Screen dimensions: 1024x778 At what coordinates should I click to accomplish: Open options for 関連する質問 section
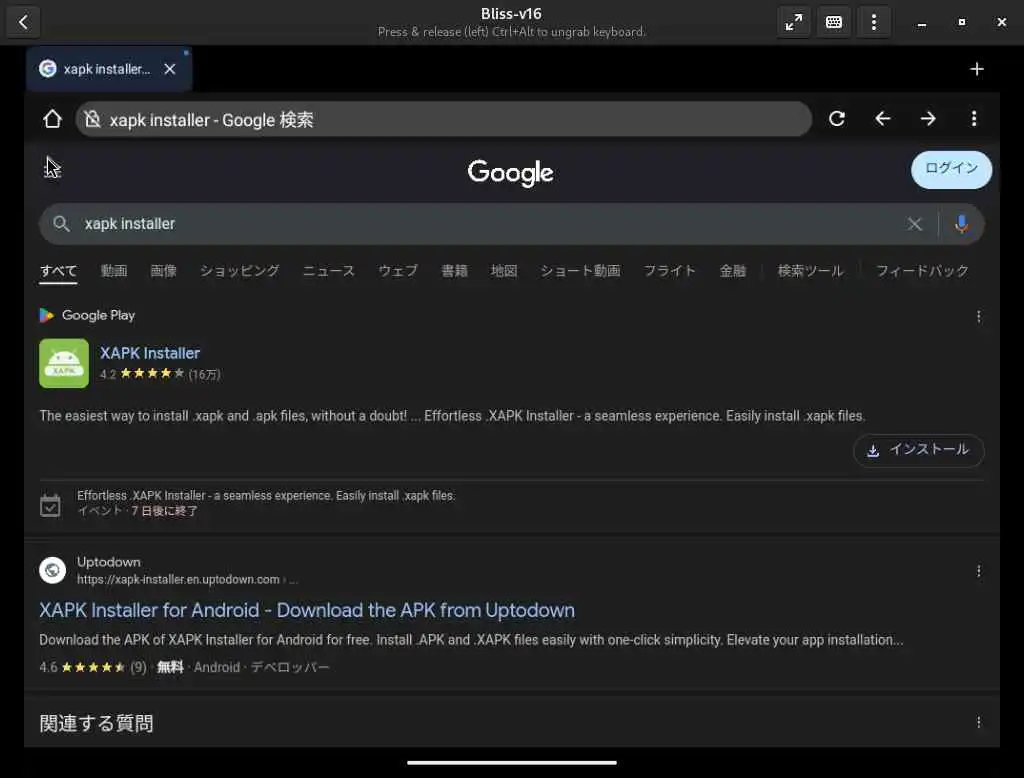click(x=978, y=722)
